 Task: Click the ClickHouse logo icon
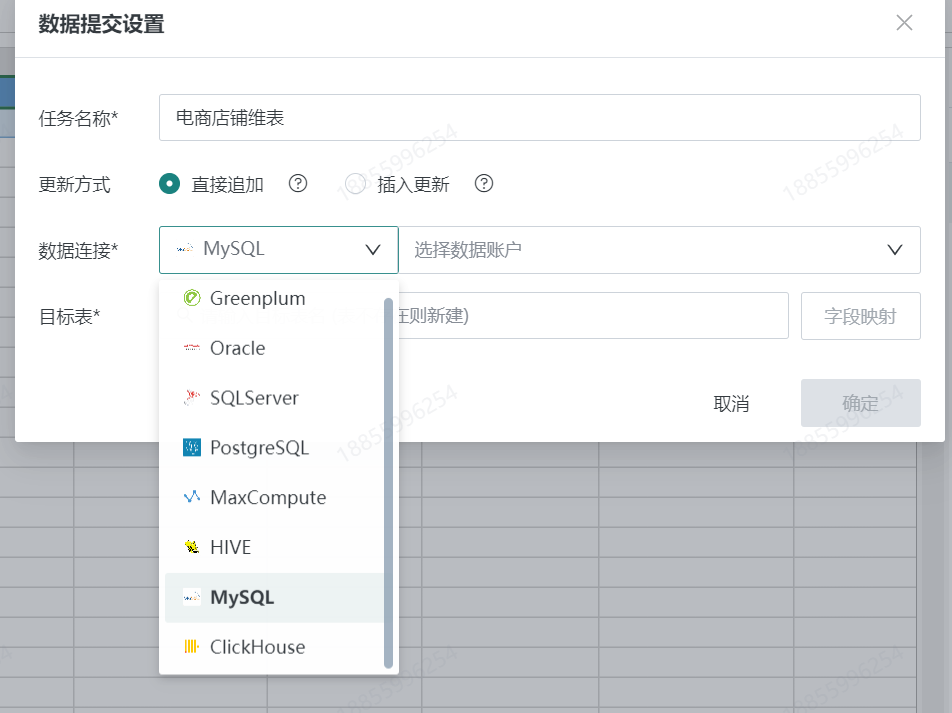coord(192,647)
